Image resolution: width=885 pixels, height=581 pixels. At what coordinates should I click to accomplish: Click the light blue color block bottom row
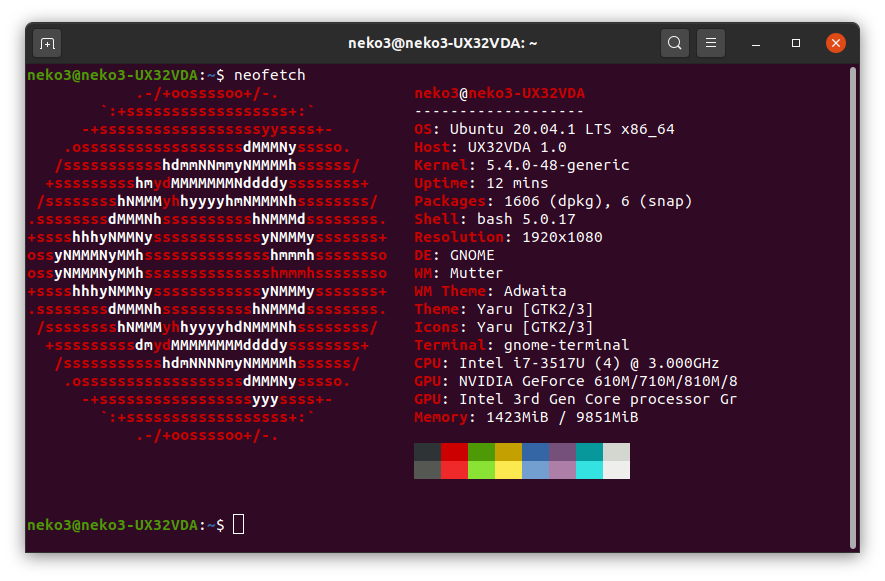tap(536, 470)
